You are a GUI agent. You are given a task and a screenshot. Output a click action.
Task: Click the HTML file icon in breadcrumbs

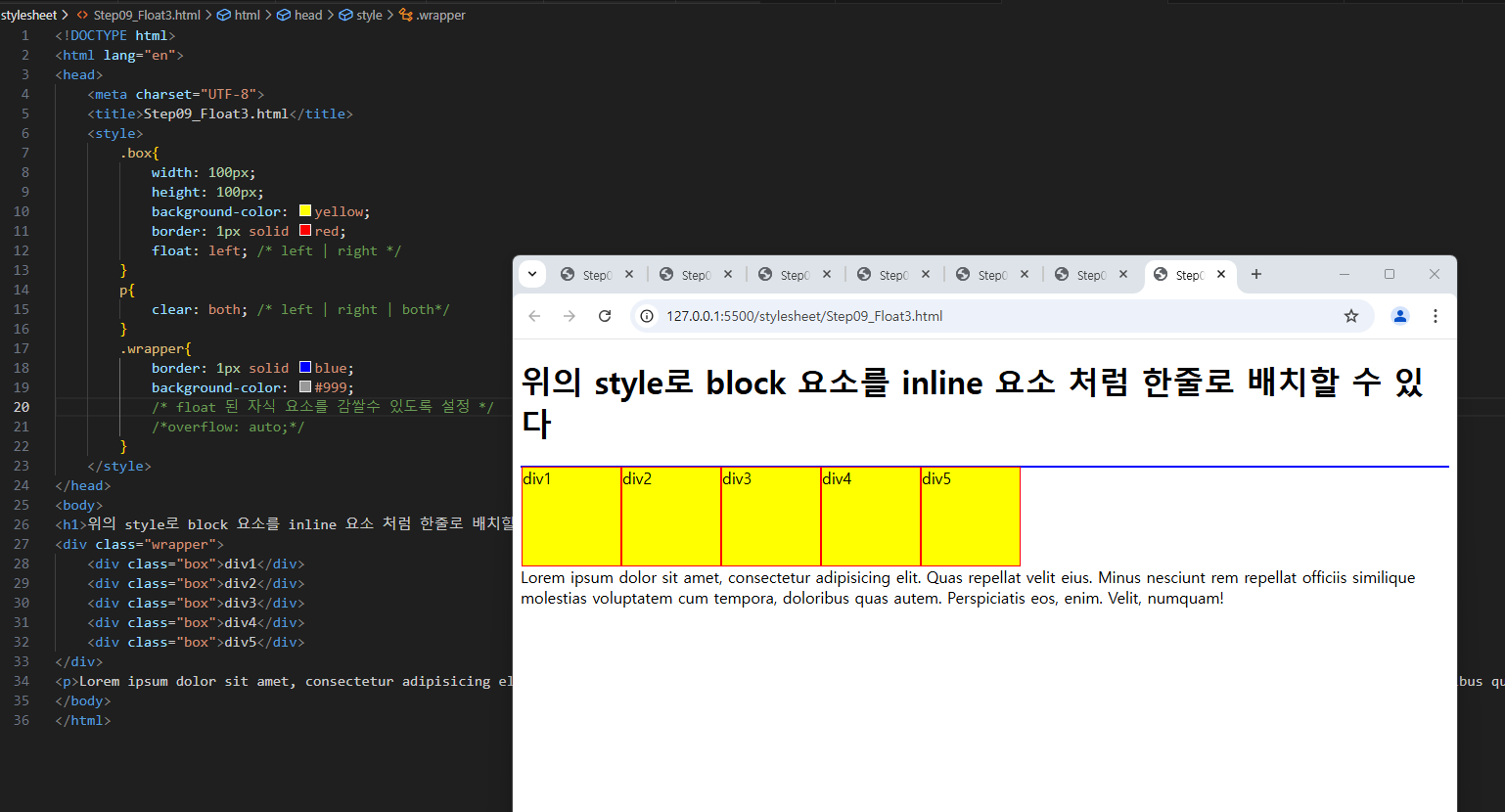pyautogui.click(x=82, y=15)
